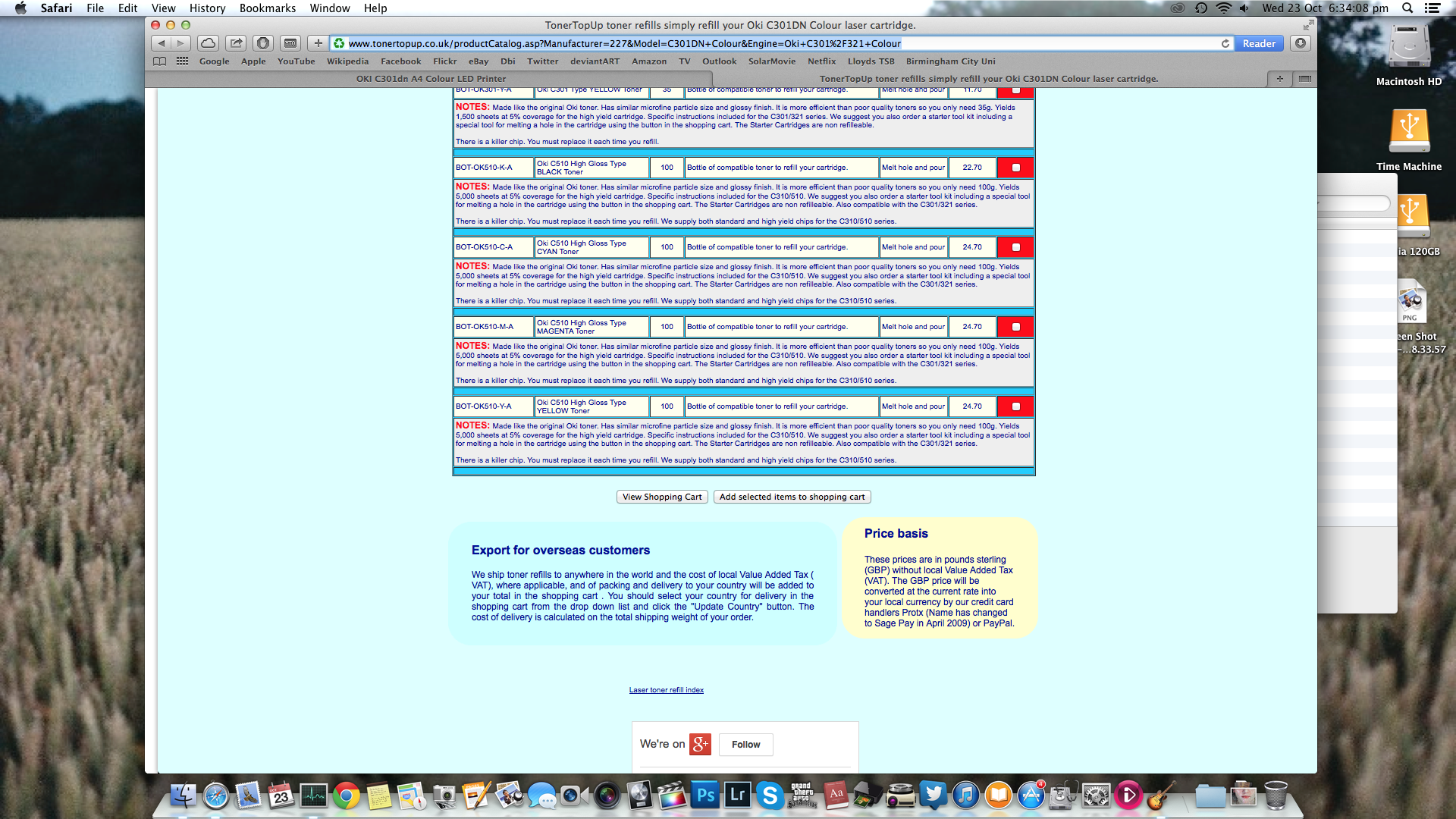The height and width of the screenshot is (819, 1456).
Task: Click the iCloud Tabs toolbar button
Action: pos(209,43)
